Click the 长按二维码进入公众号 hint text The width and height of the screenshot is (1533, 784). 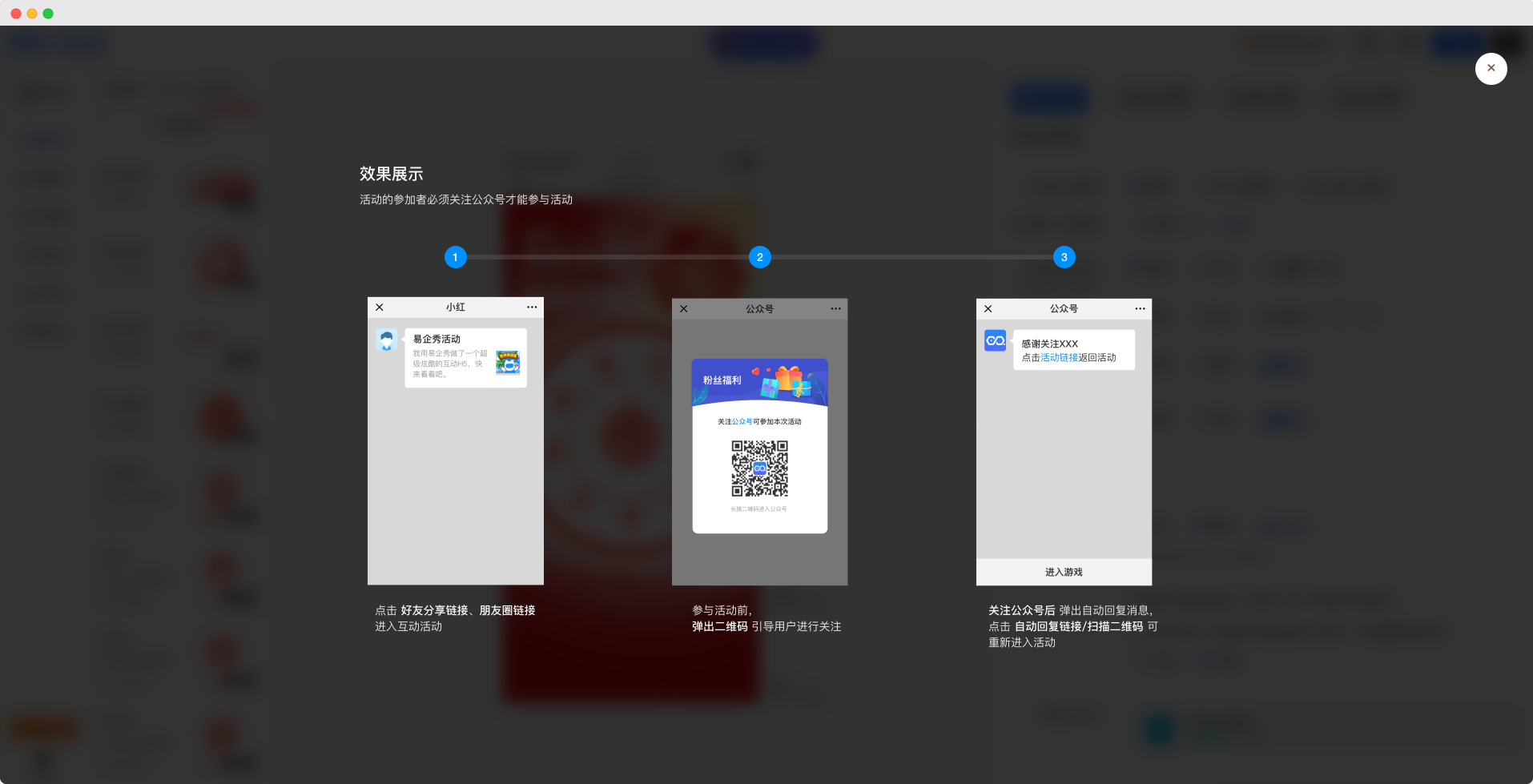coord(759,509)
